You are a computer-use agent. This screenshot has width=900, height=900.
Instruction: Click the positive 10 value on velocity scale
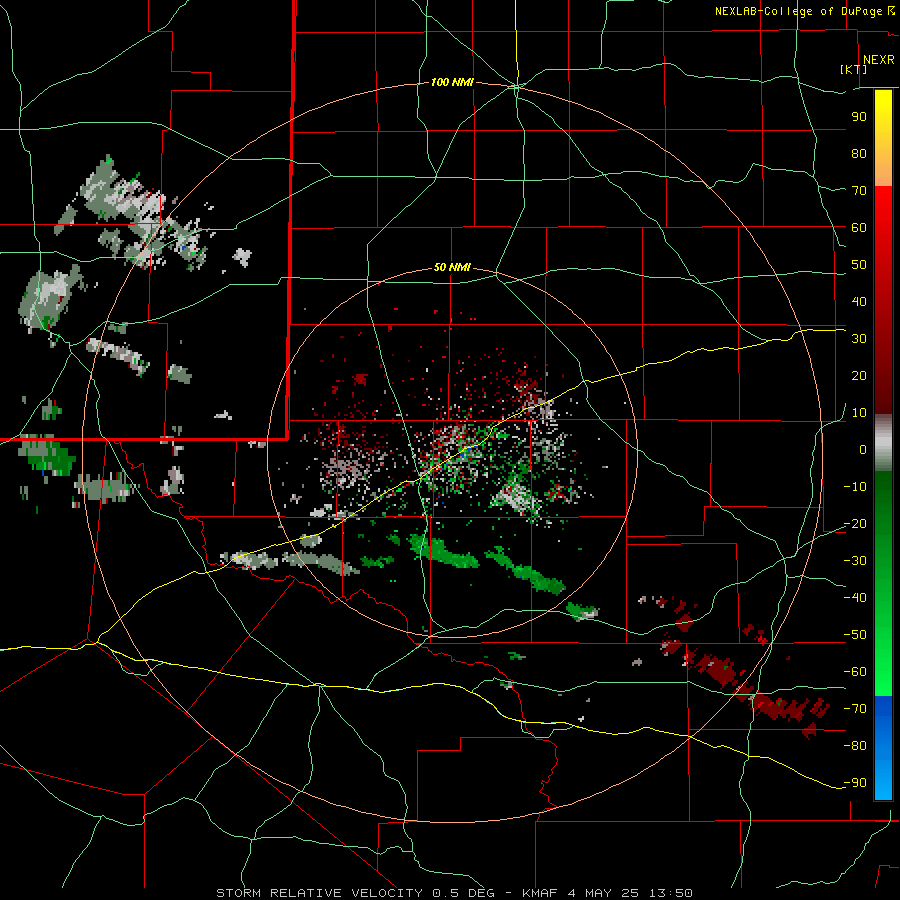pyautogui.click(x=859, y=413)
